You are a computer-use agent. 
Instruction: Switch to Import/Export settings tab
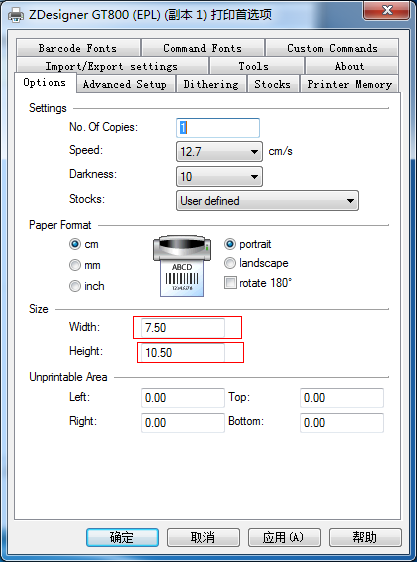[x=112, y=66]
